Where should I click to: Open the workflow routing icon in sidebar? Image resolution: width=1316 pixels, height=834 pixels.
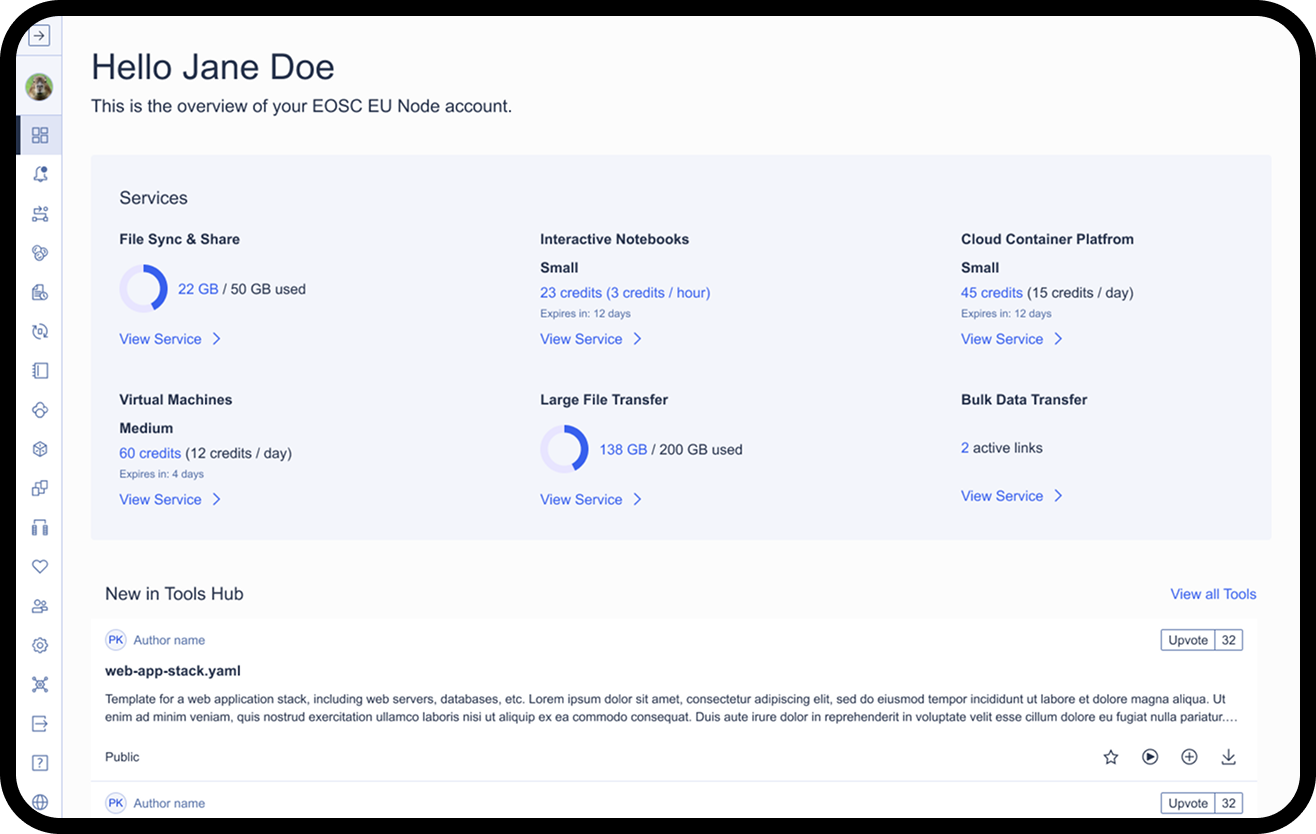tap(40, 213)
